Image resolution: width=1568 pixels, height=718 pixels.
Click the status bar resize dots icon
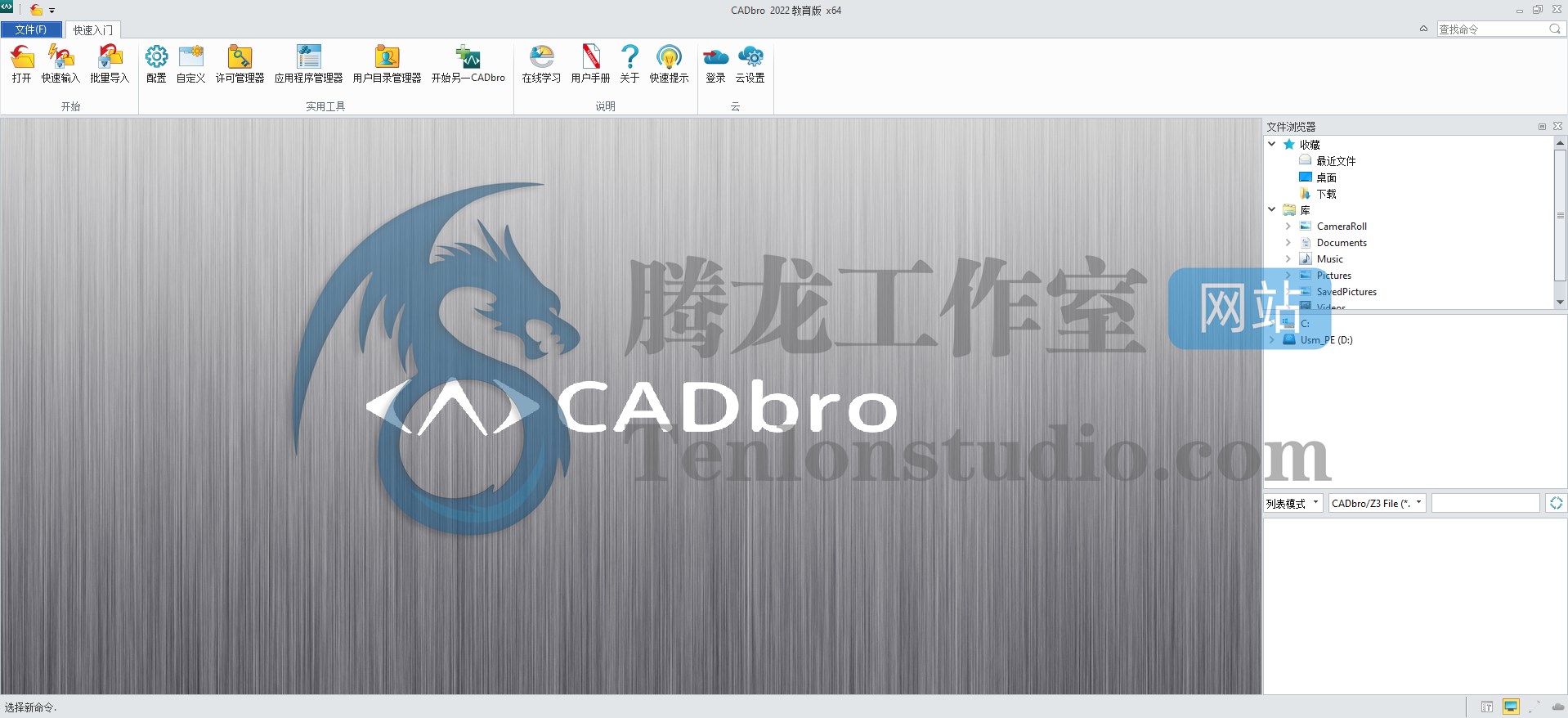(x=1534, y=707)
